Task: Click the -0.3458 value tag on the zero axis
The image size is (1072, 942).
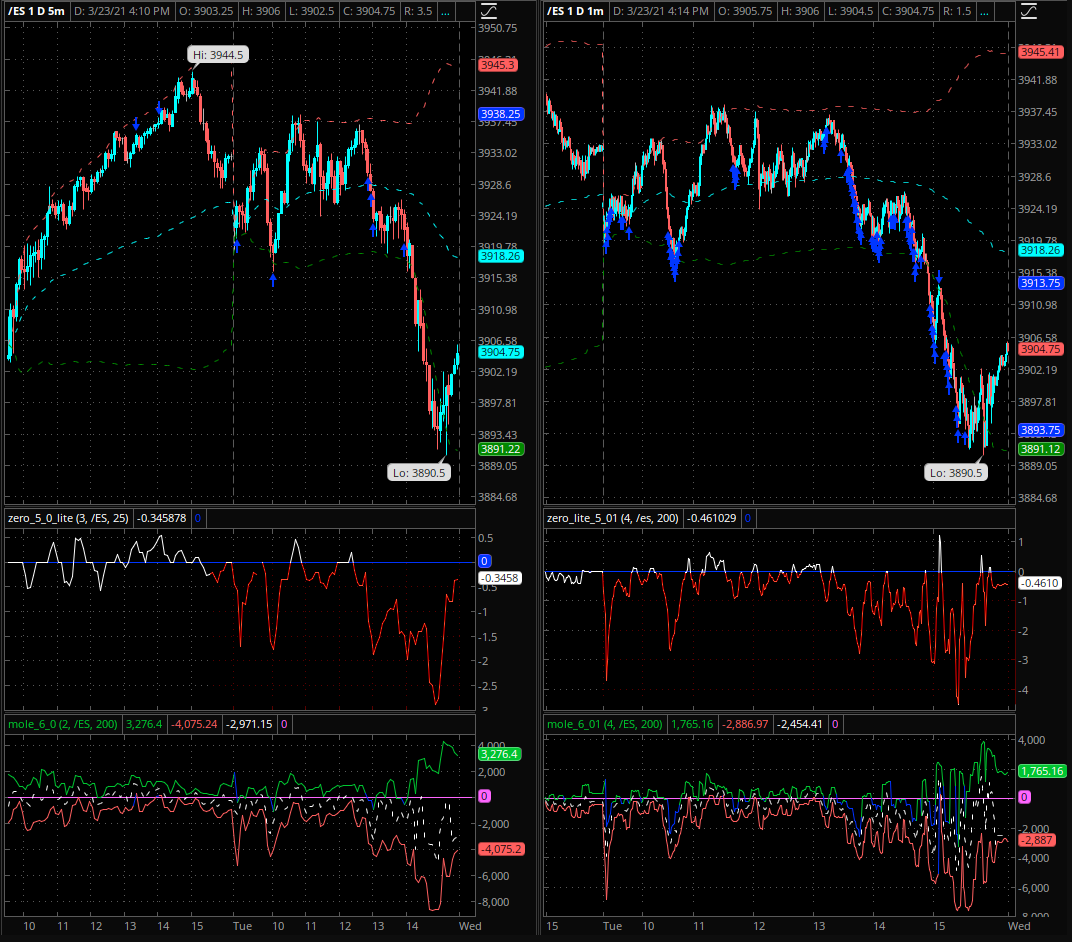Action: [498, 578]
